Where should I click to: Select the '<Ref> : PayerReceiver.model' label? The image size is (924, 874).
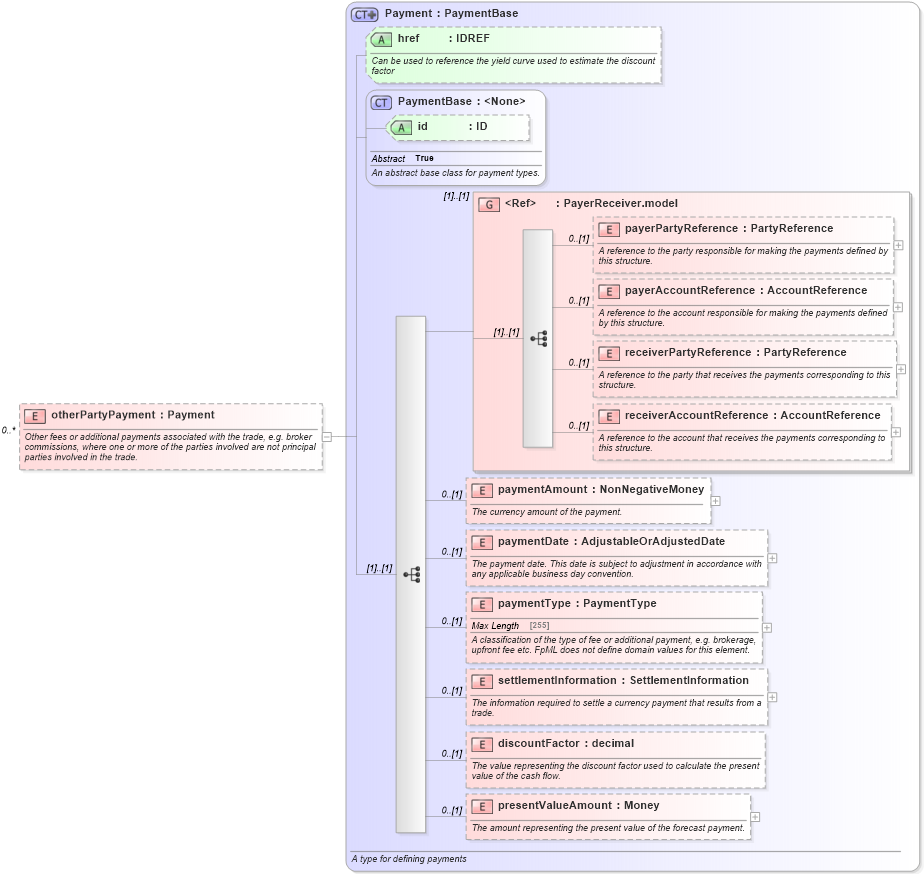click(x=591, y=203)
